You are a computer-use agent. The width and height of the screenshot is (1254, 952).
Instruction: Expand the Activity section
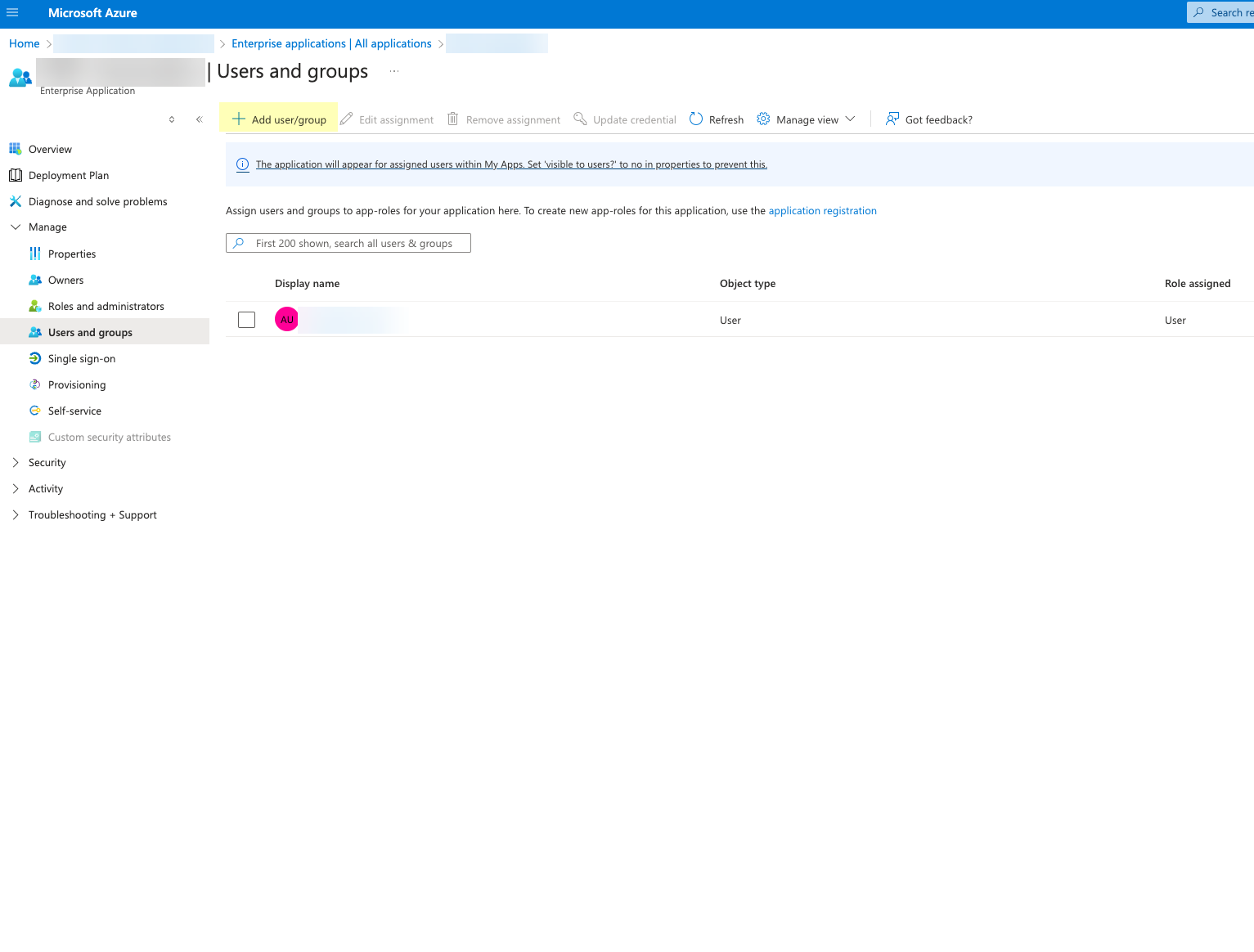(16, 489)
